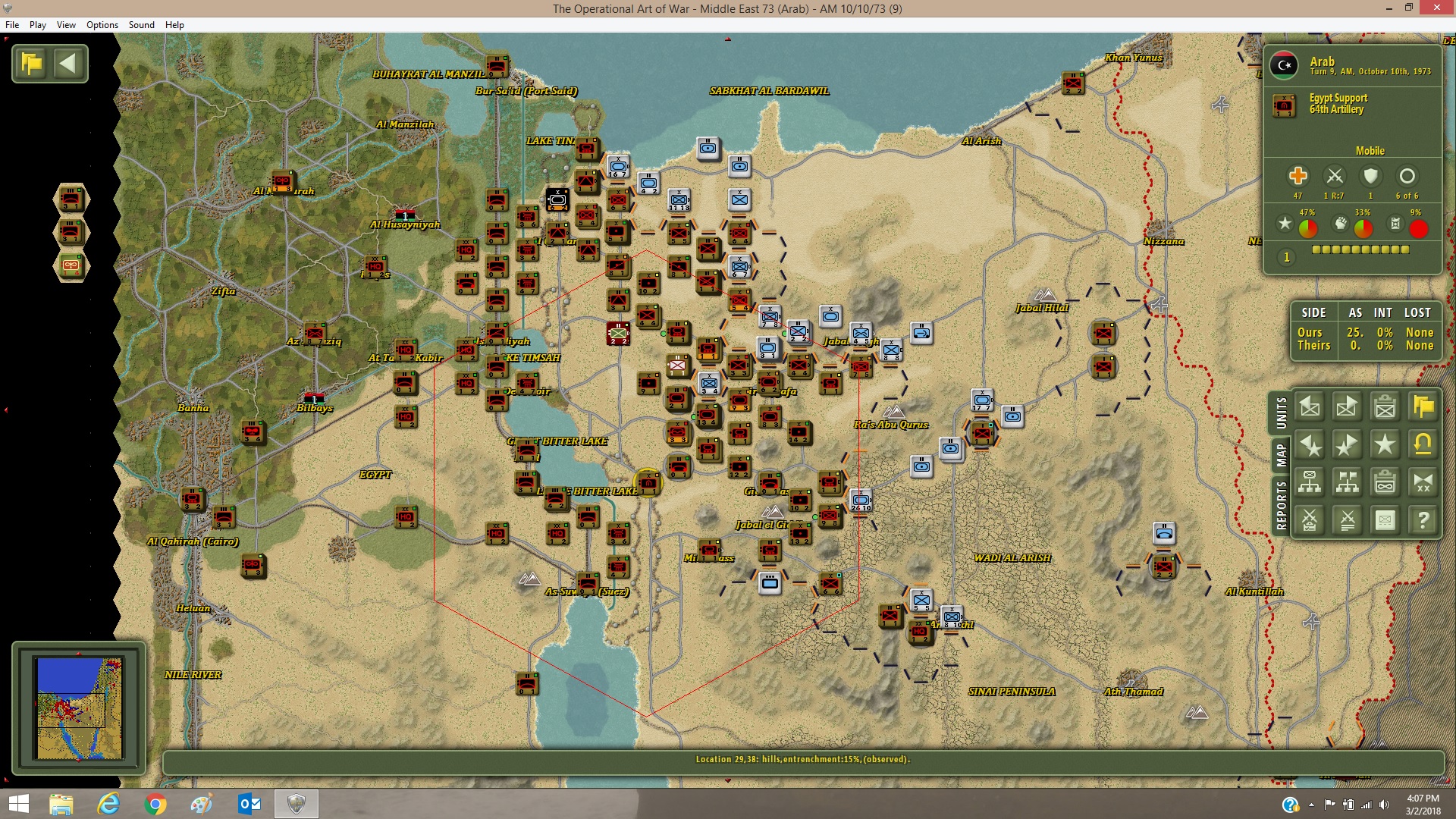The height and width of the screenshot is (819, 1456).
Task: Open the Help menu
Action: point(174,24)
